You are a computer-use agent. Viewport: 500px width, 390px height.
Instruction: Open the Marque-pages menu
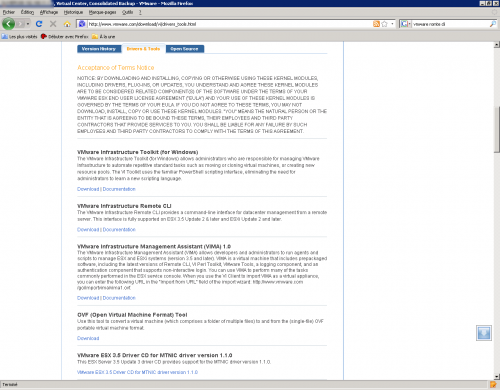click(103, 12)
